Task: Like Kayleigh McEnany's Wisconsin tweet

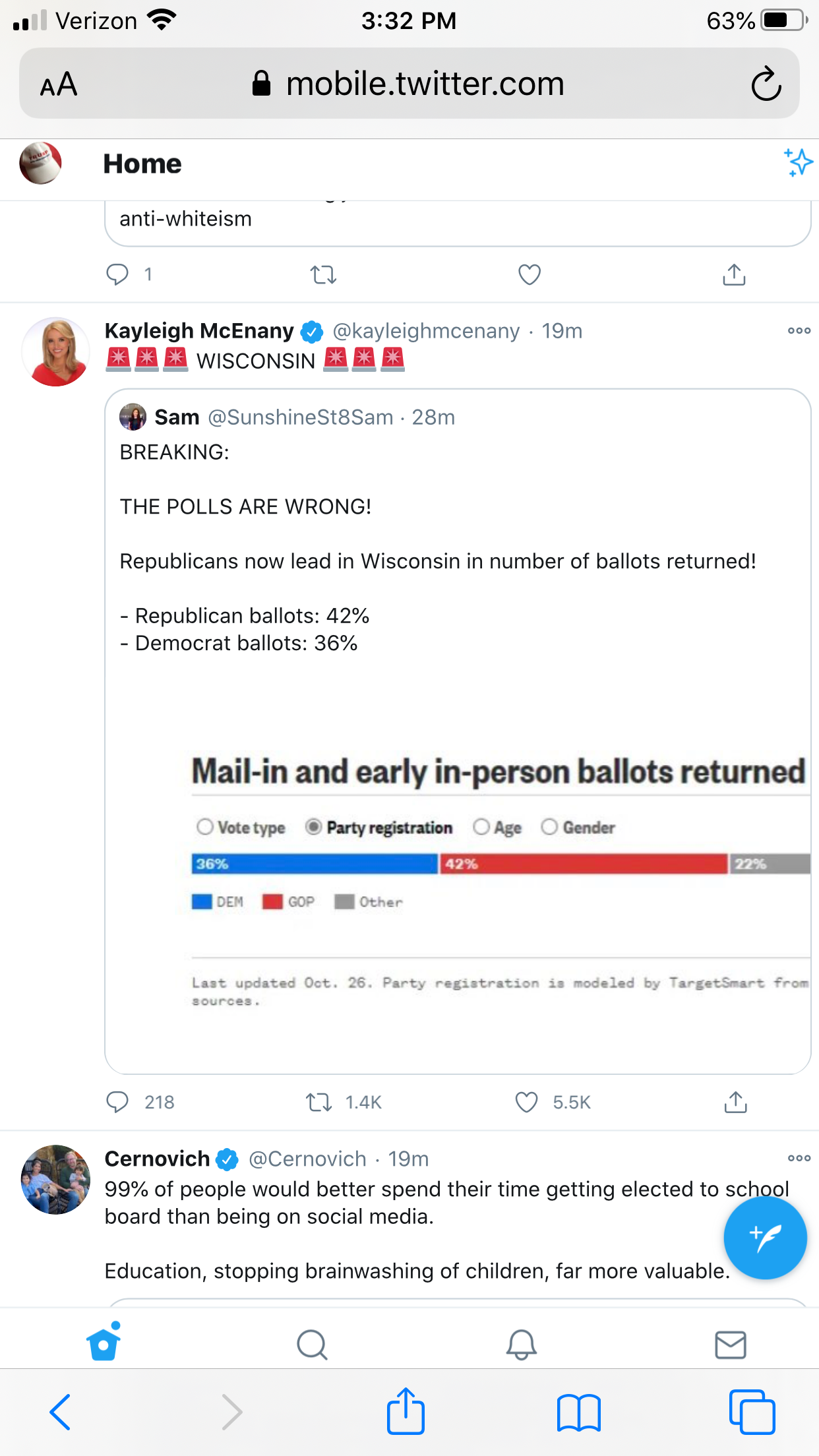Action: click(x=527, y=1102)
